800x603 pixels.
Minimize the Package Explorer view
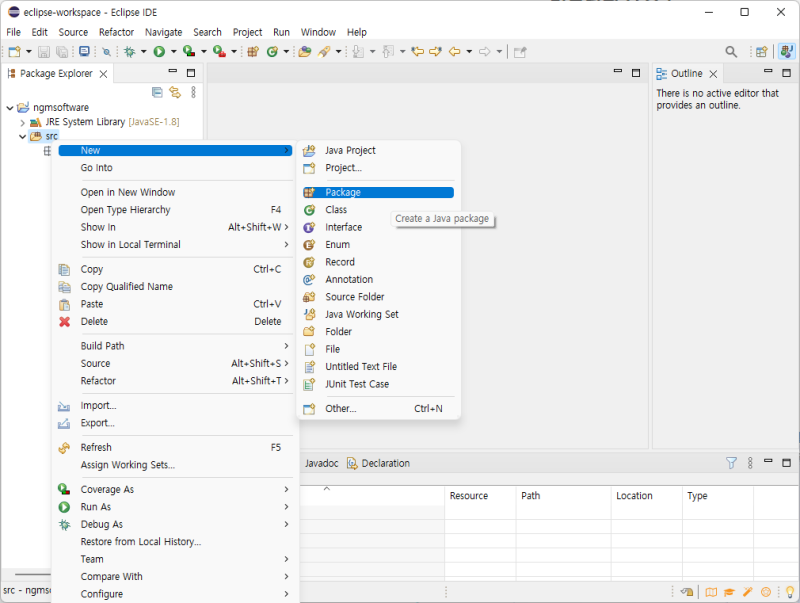click(173, 71)
